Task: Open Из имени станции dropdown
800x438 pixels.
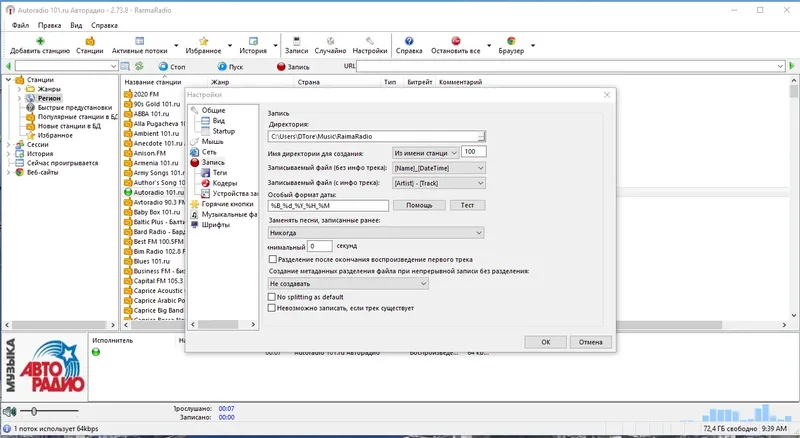Action: pyautogui.click(x=426, y=152)
